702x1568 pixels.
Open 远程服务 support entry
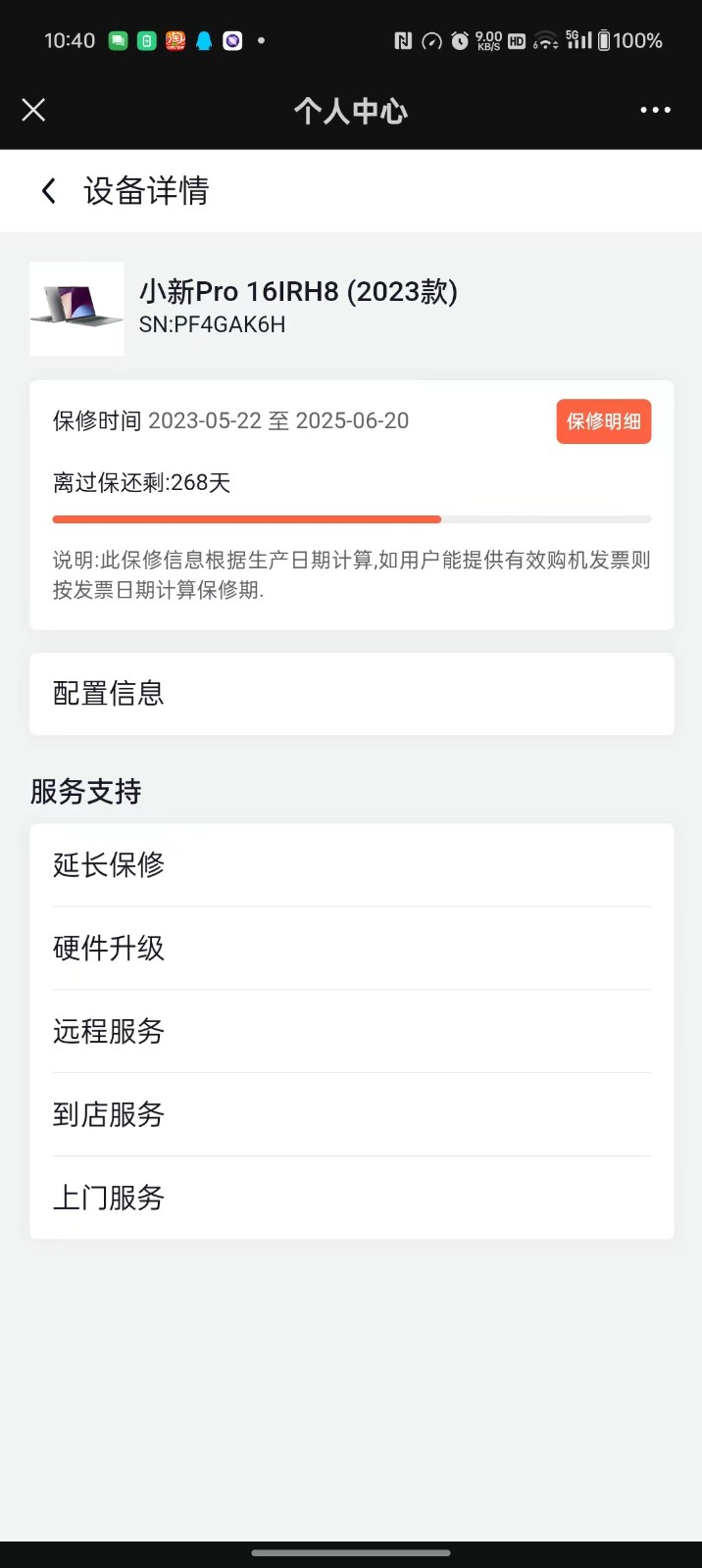coord(352,1032)
